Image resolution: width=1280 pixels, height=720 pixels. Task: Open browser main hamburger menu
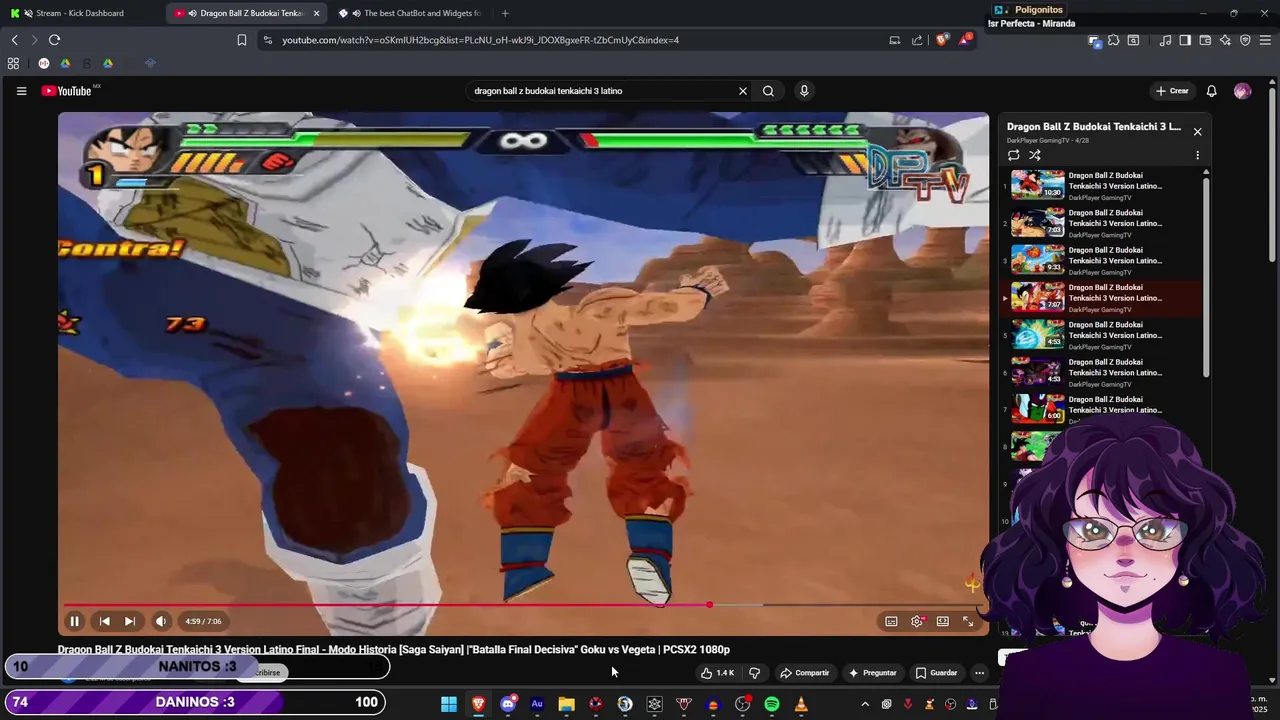tap(1265, 40)
